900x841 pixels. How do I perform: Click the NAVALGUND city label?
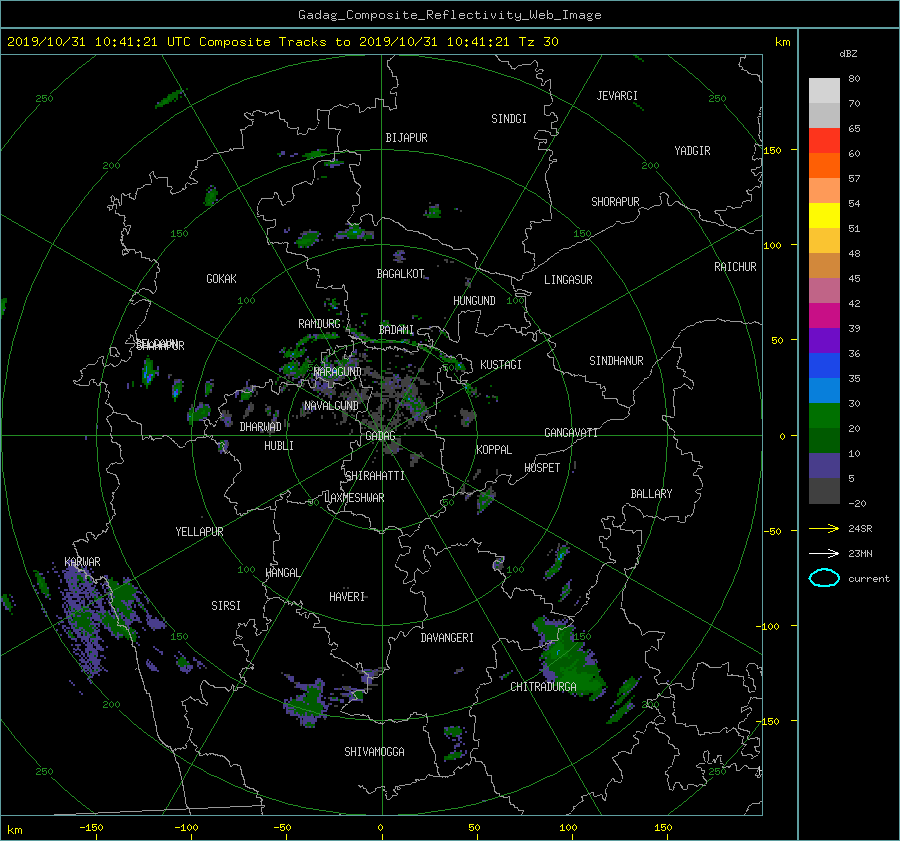pos(331,406)
